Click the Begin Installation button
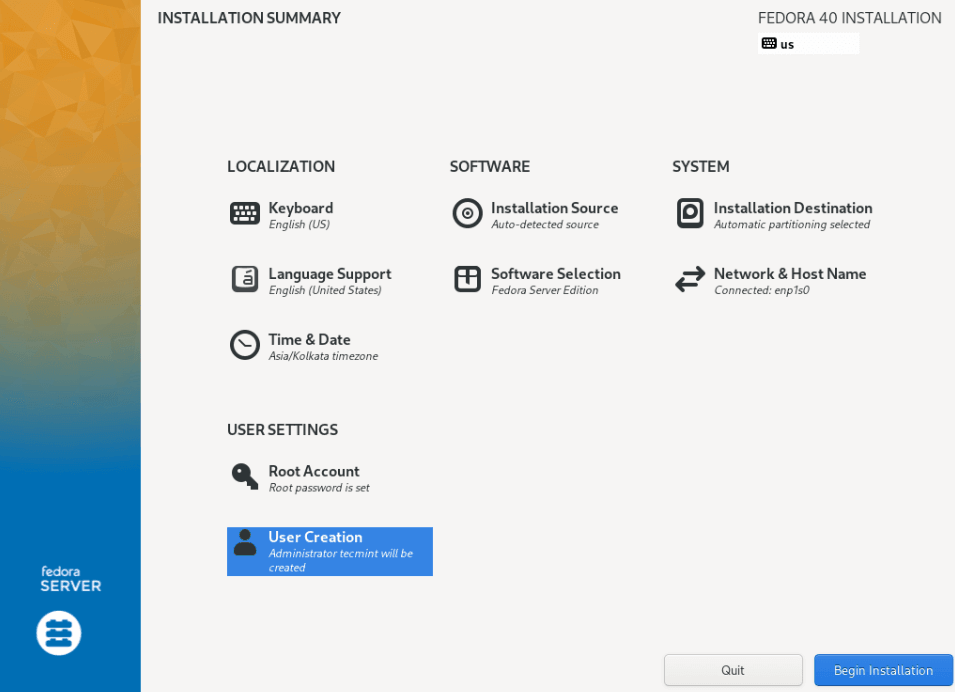This screenshot has height=692, width=955. pos(883,670)
